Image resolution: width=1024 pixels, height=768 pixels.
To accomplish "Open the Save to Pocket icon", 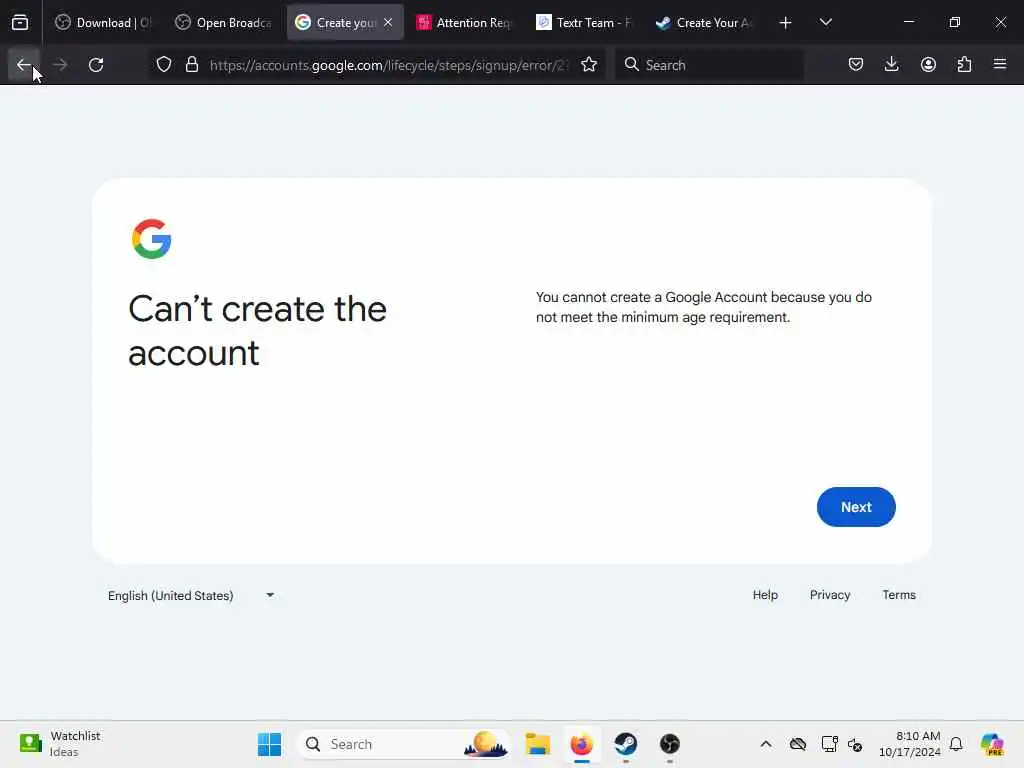I will point(856,65).
